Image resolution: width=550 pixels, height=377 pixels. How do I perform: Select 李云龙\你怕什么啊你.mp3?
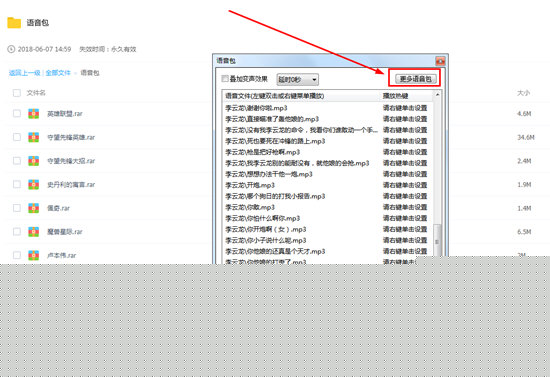click(x=263, y=218)
